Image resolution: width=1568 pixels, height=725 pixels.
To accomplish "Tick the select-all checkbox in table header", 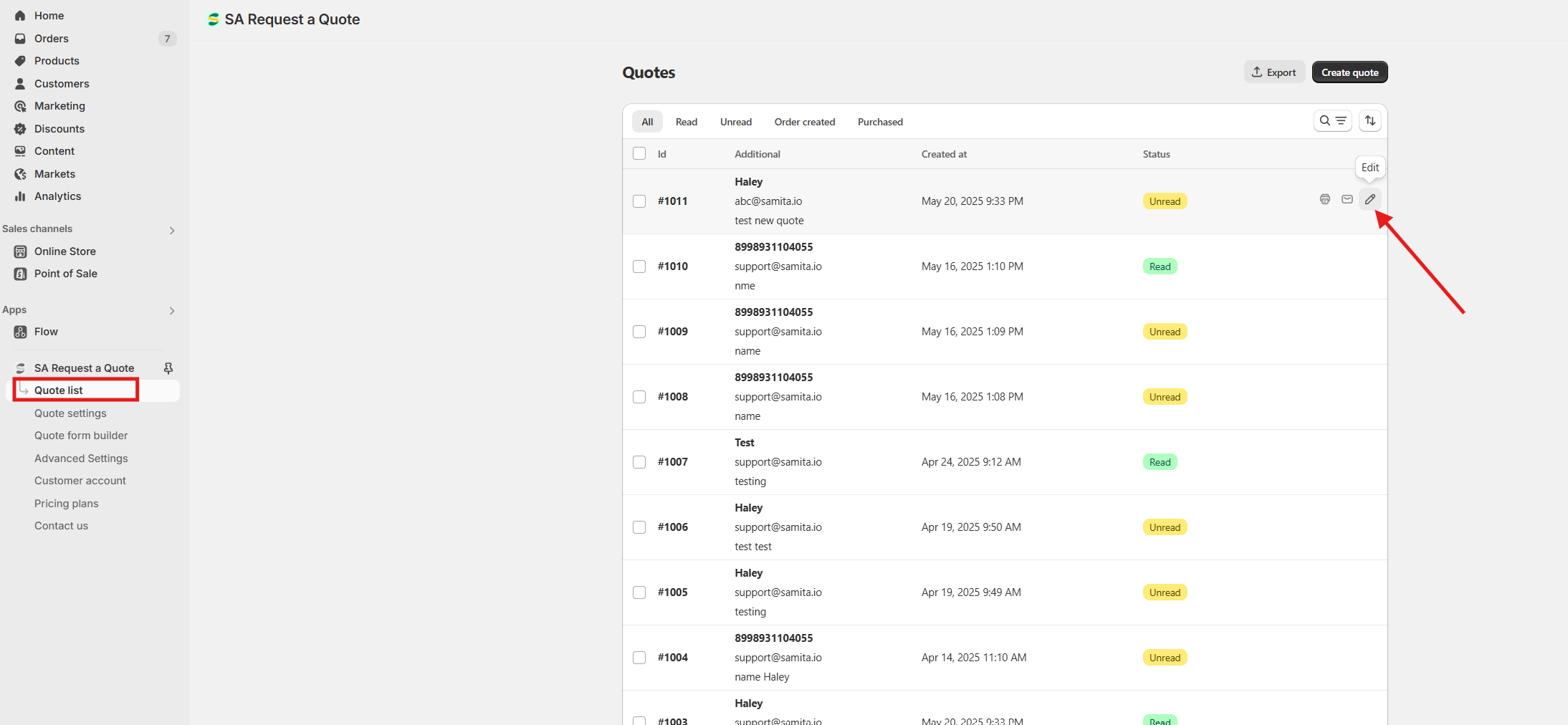I will [x=639, y=153].
